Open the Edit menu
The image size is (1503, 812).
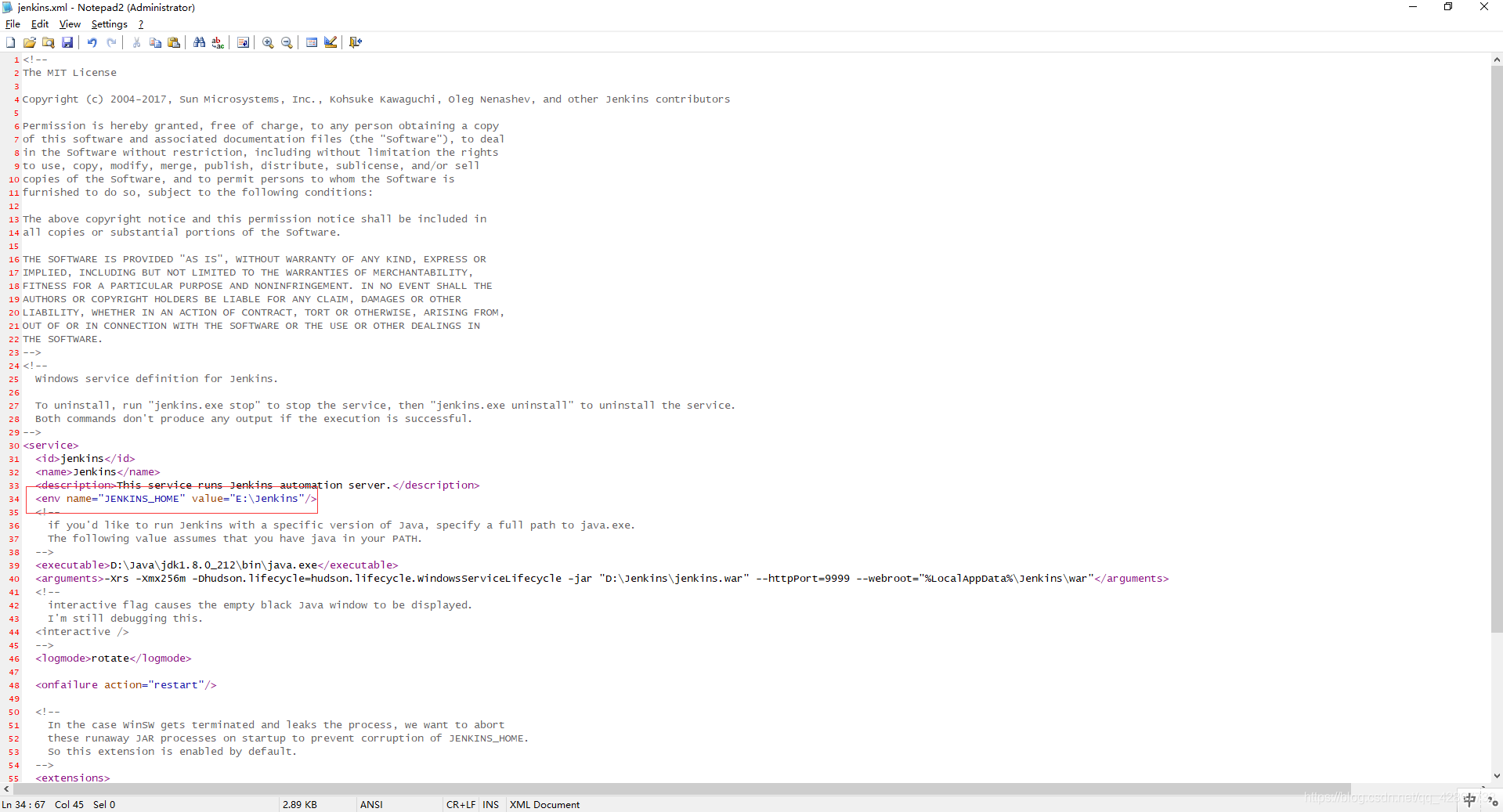39,24
